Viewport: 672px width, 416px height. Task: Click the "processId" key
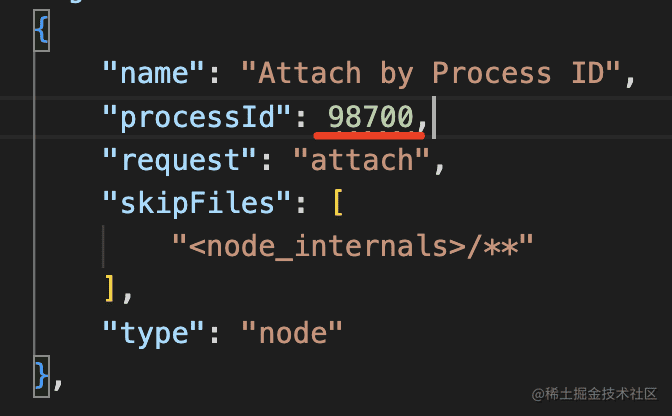click(x=197, y=117)
